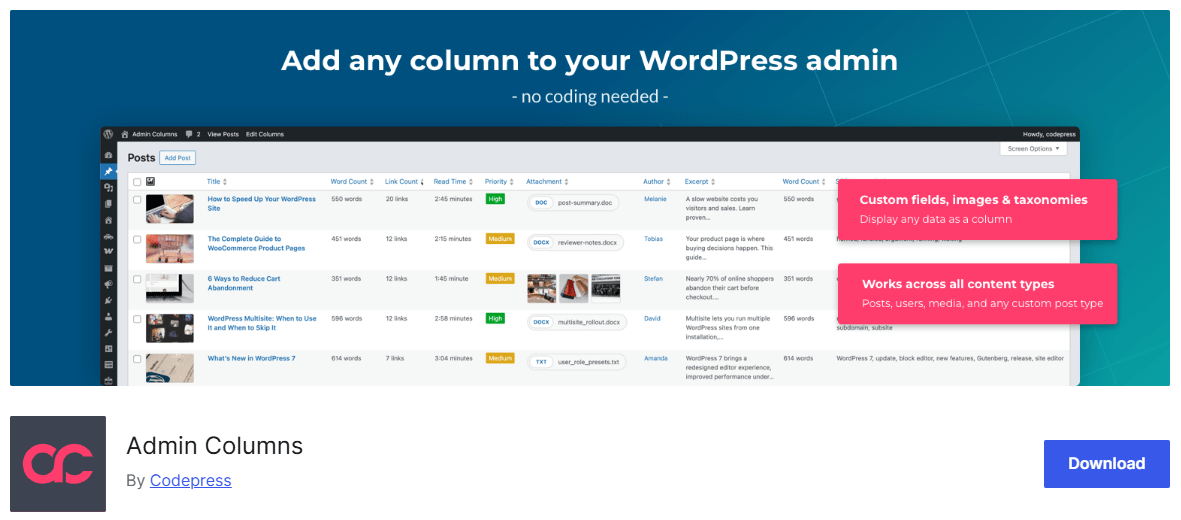This screenshot has width=1181, height=520.
Task: Click the Admin Columns AC logo
Action: [58, 463]
